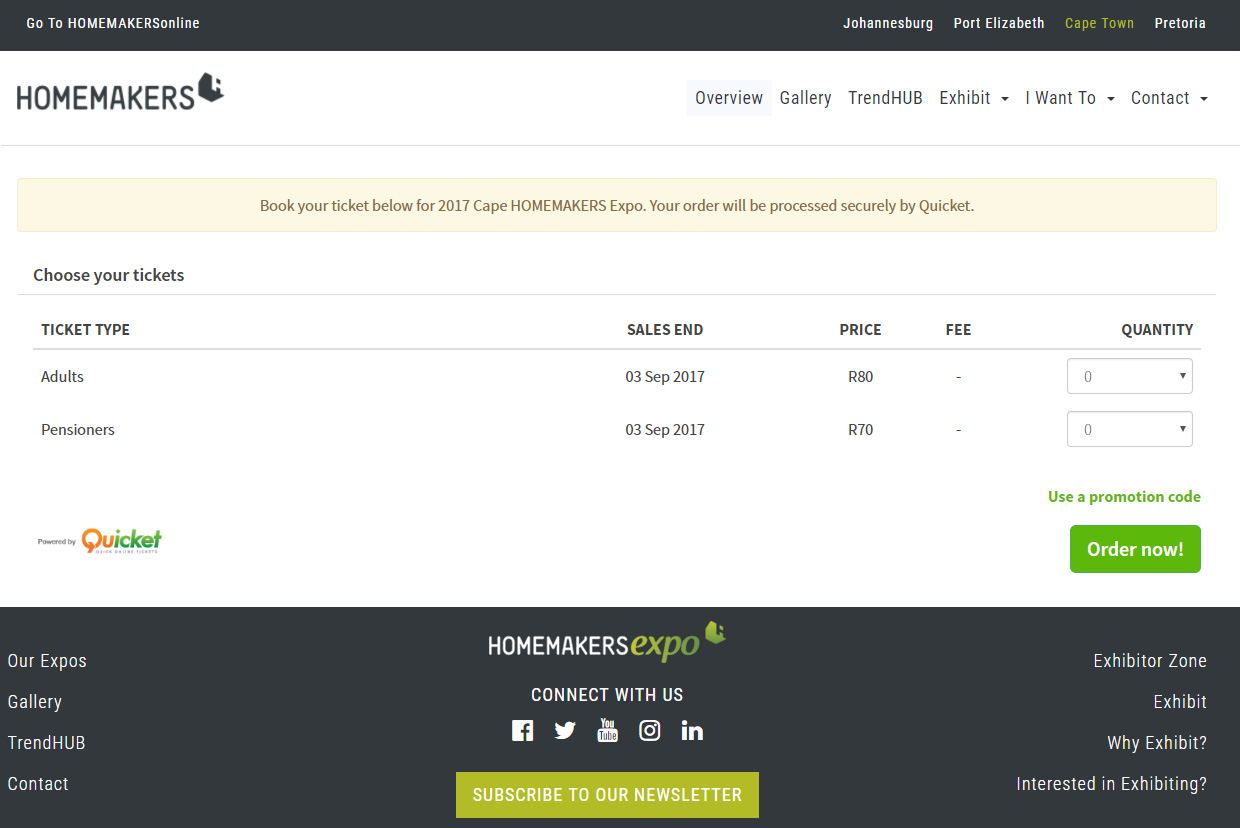
Task: Click the SALES END column header
Action: point(665,330)
